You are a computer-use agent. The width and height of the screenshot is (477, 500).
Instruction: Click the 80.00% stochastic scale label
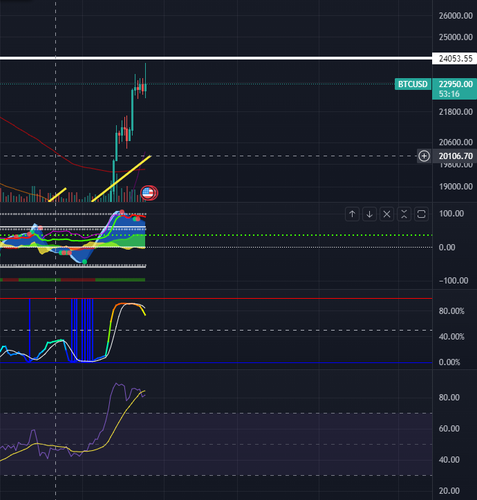(451, 311)
